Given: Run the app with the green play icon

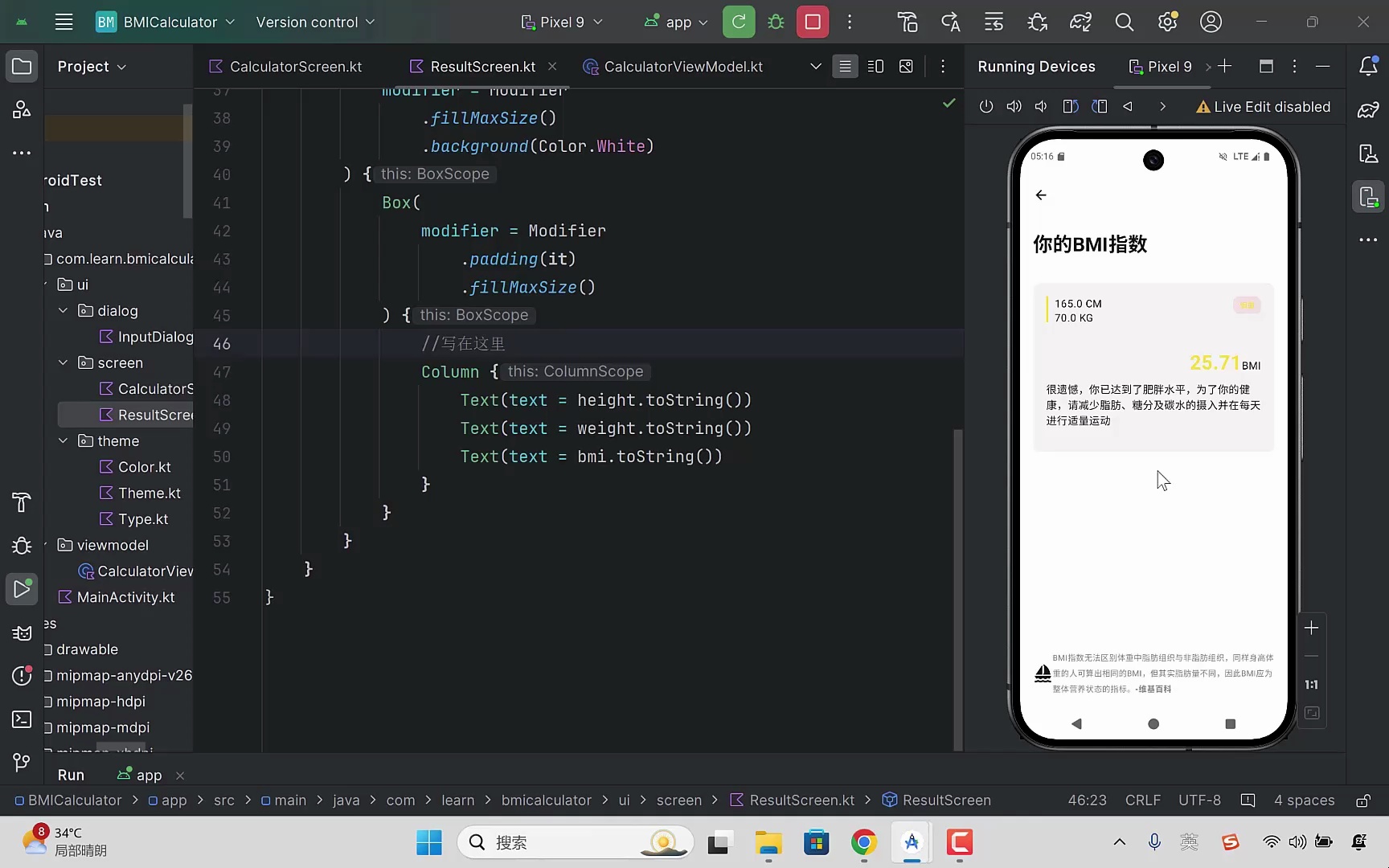Looking at the screenshot, I should 22,589.
